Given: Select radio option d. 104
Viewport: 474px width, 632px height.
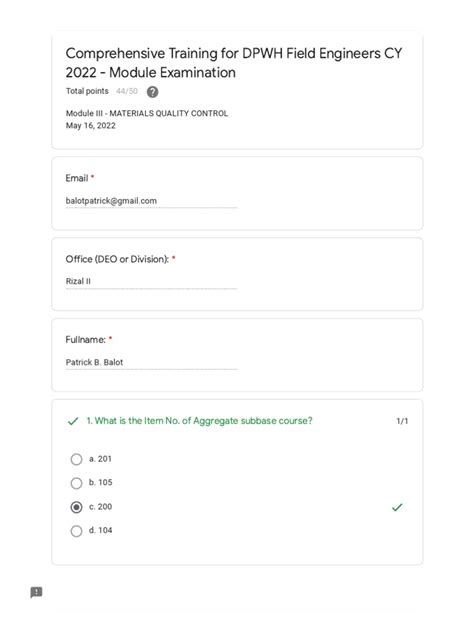Looking at the screenshot, I should tap(76, 531).
